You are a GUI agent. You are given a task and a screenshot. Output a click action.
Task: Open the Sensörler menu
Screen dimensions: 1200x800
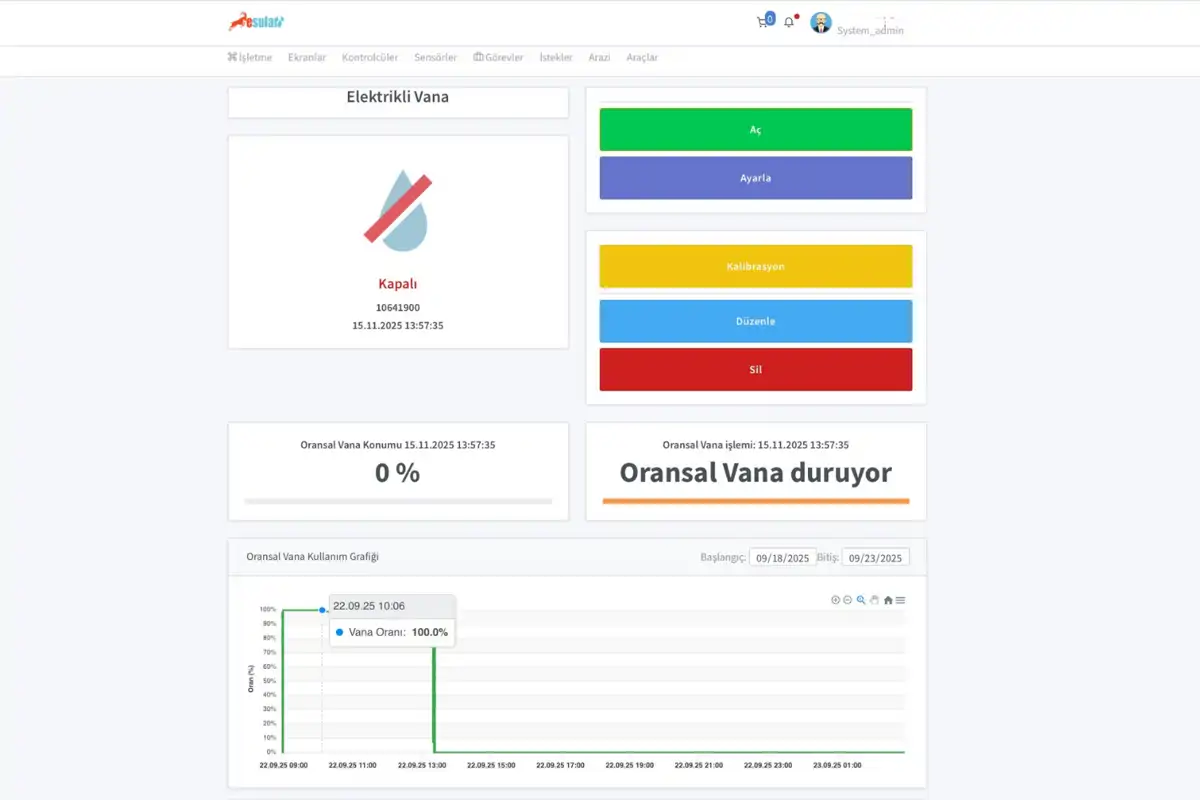(436, 58)
